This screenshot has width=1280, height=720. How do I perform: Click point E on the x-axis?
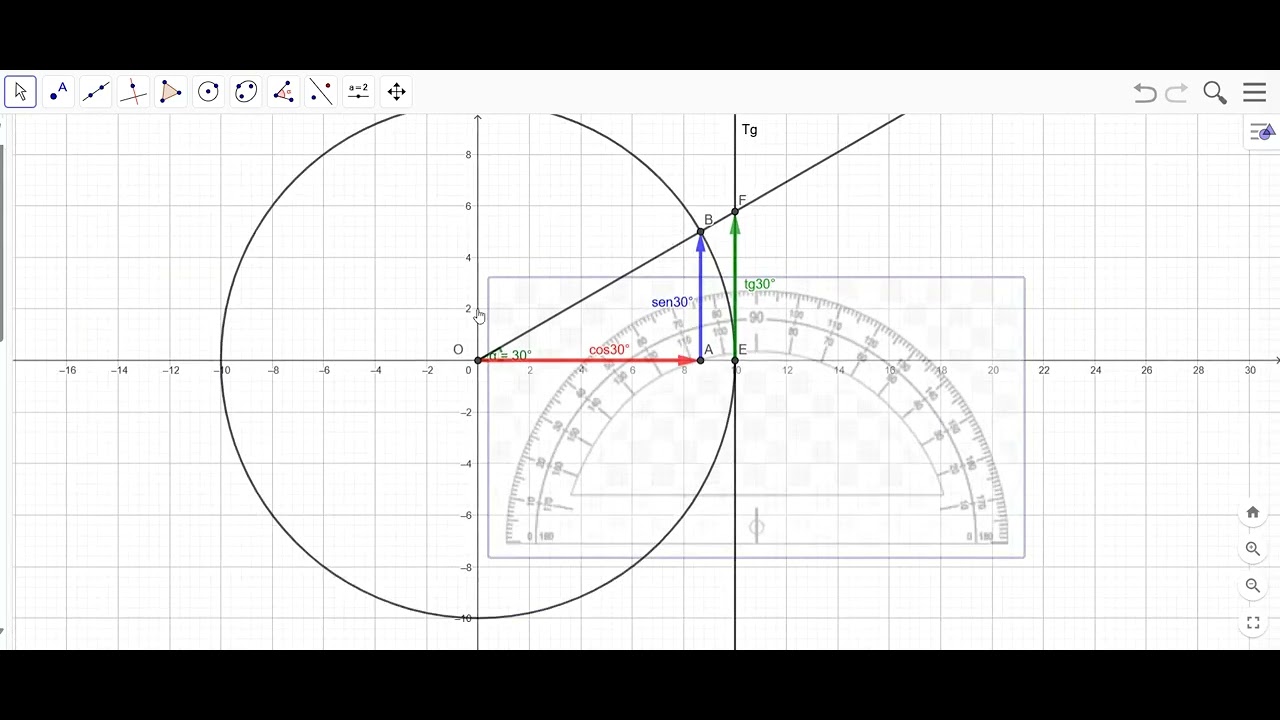pos(735,360)
